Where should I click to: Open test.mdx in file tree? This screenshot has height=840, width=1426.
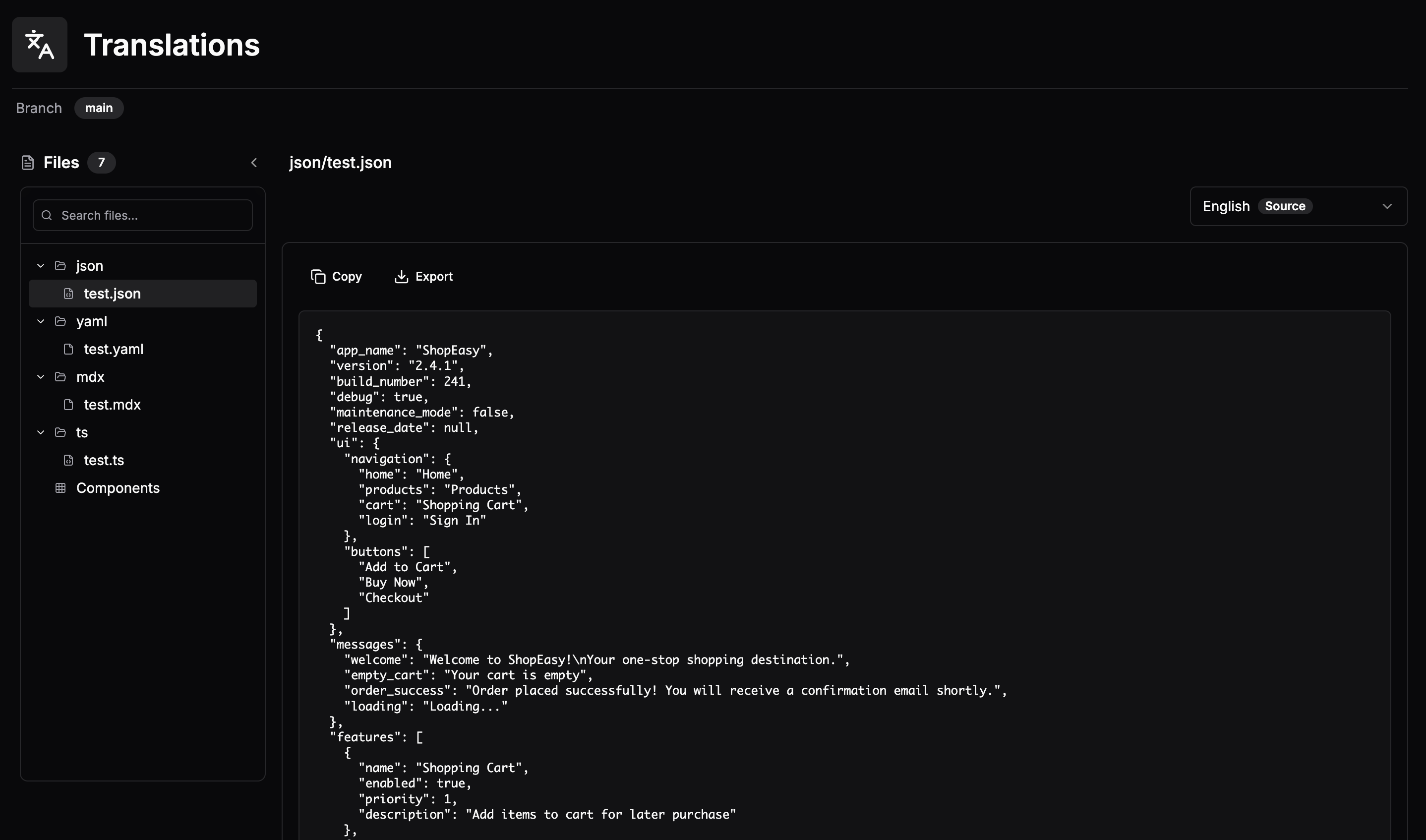tap(112, 405)
